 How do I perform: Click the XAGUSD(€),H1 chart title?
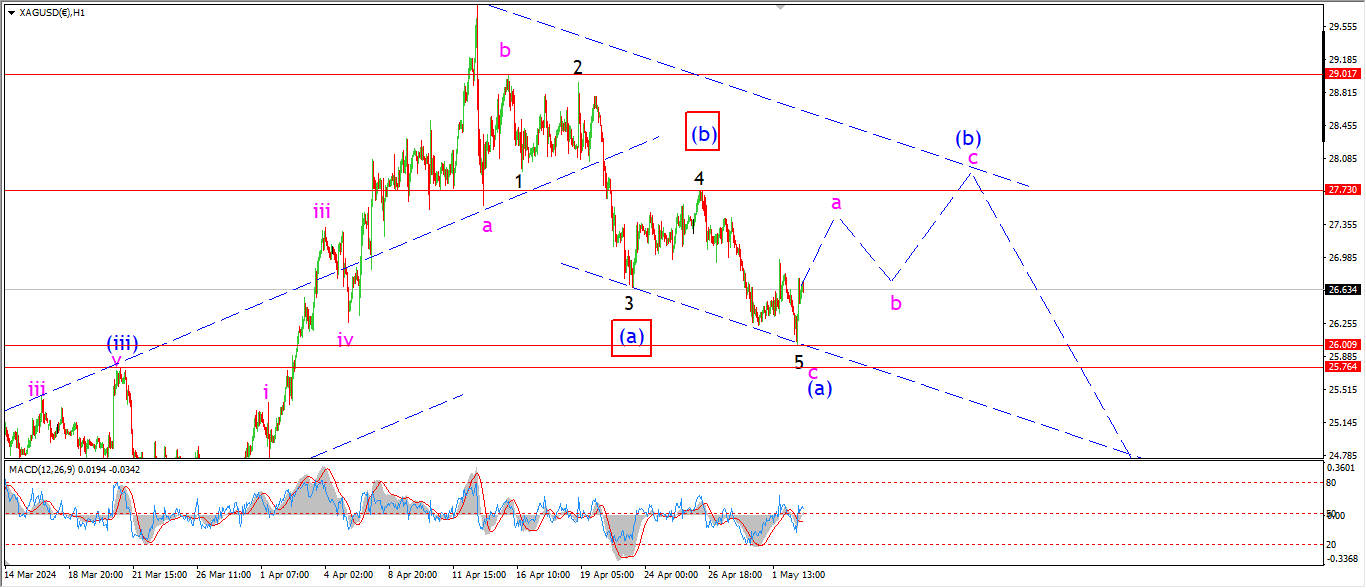click(52, 12)
